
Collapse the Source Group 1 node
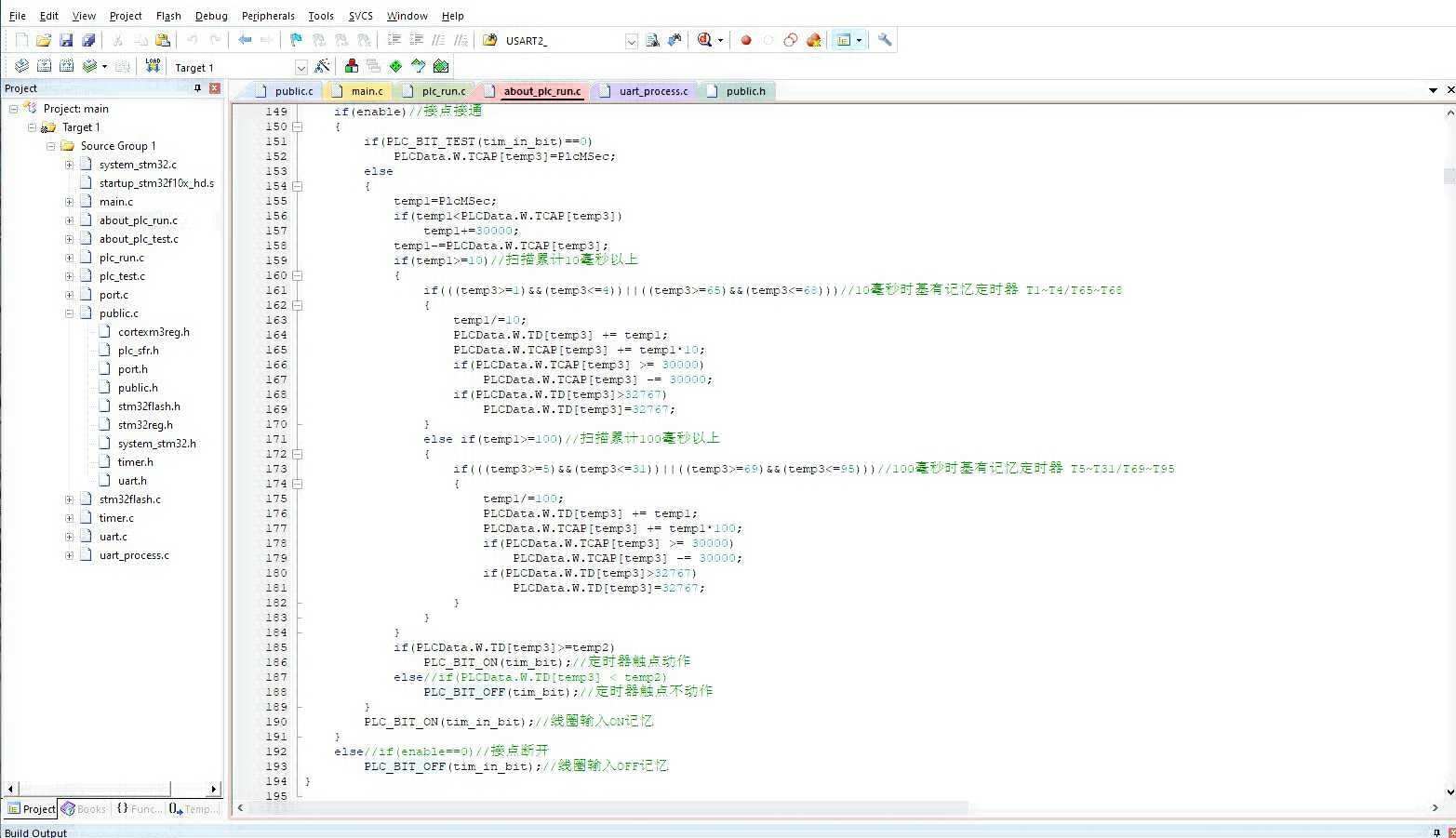tap(50, 146)
